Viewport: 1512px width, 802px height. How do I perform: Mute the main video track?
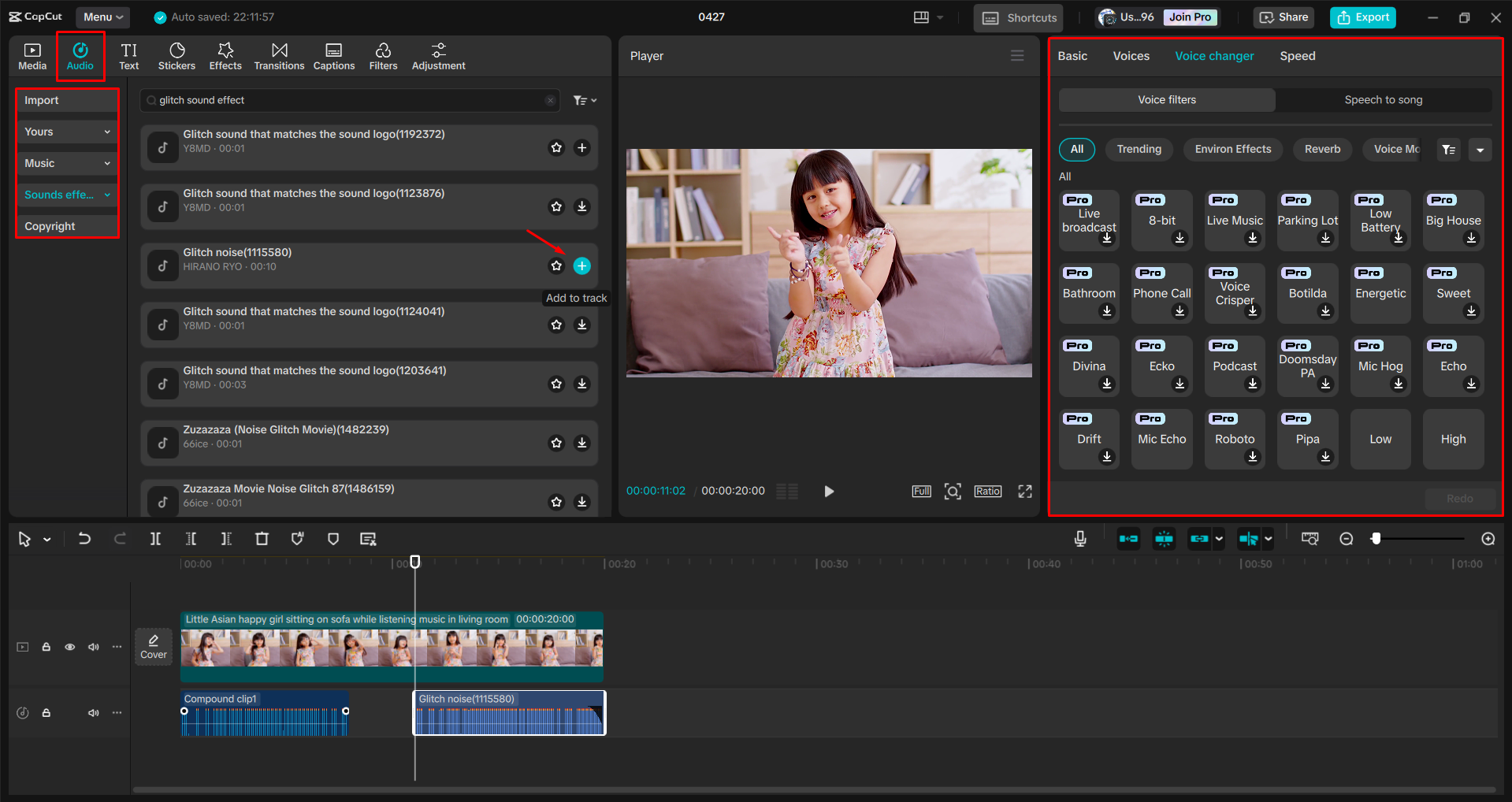(94, 646)
